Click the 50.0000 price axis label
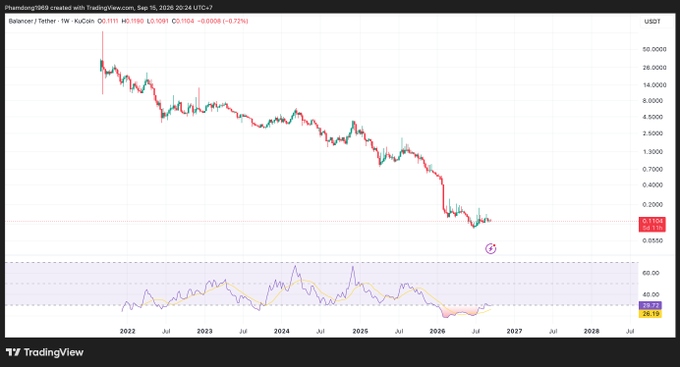The width and height of the screenshot is (680, 367). [654, 49]
